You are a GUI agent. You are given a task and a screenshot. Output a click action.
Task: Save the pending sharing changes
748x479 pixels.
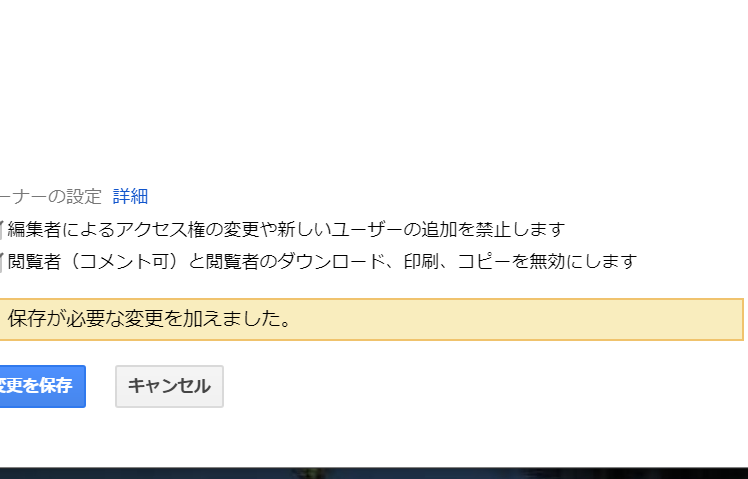pos(42,386)
